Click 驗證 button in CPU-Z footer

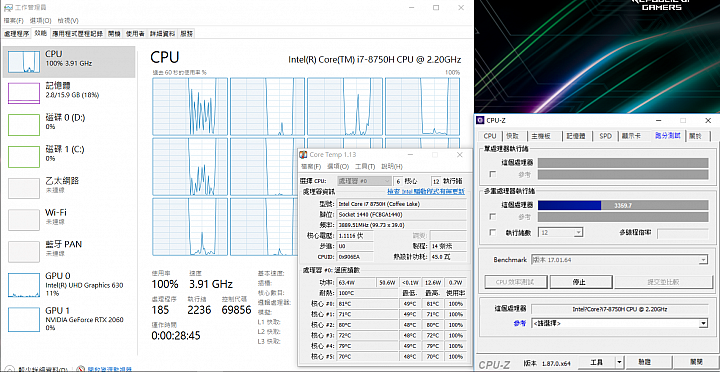644,362
